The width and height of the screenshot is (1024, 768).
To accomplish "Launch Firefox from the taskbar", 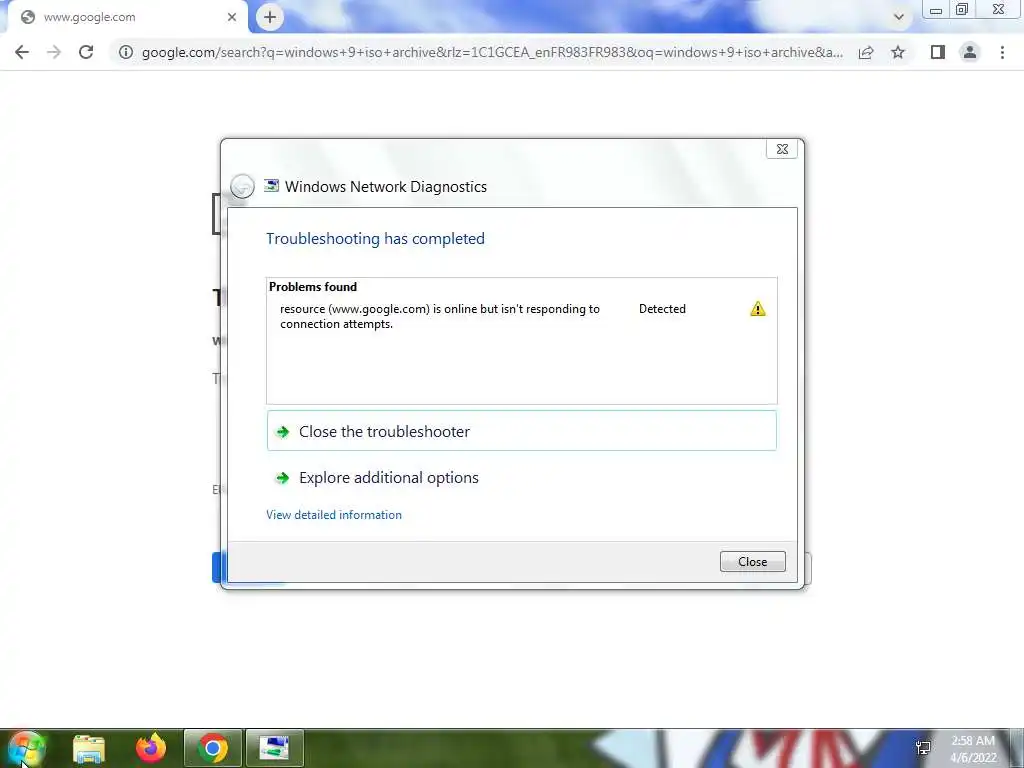I will pos(151,748).
